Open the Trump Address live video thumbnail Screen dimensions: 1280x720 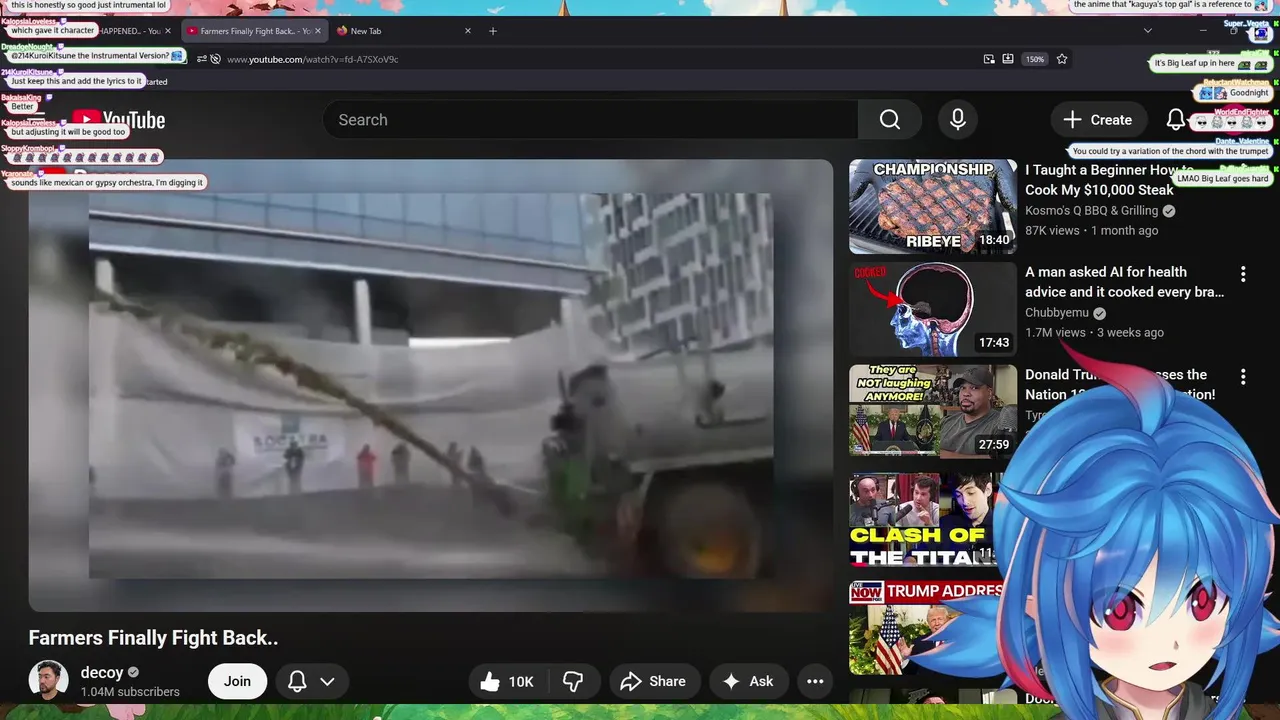[x=925, y=629]
